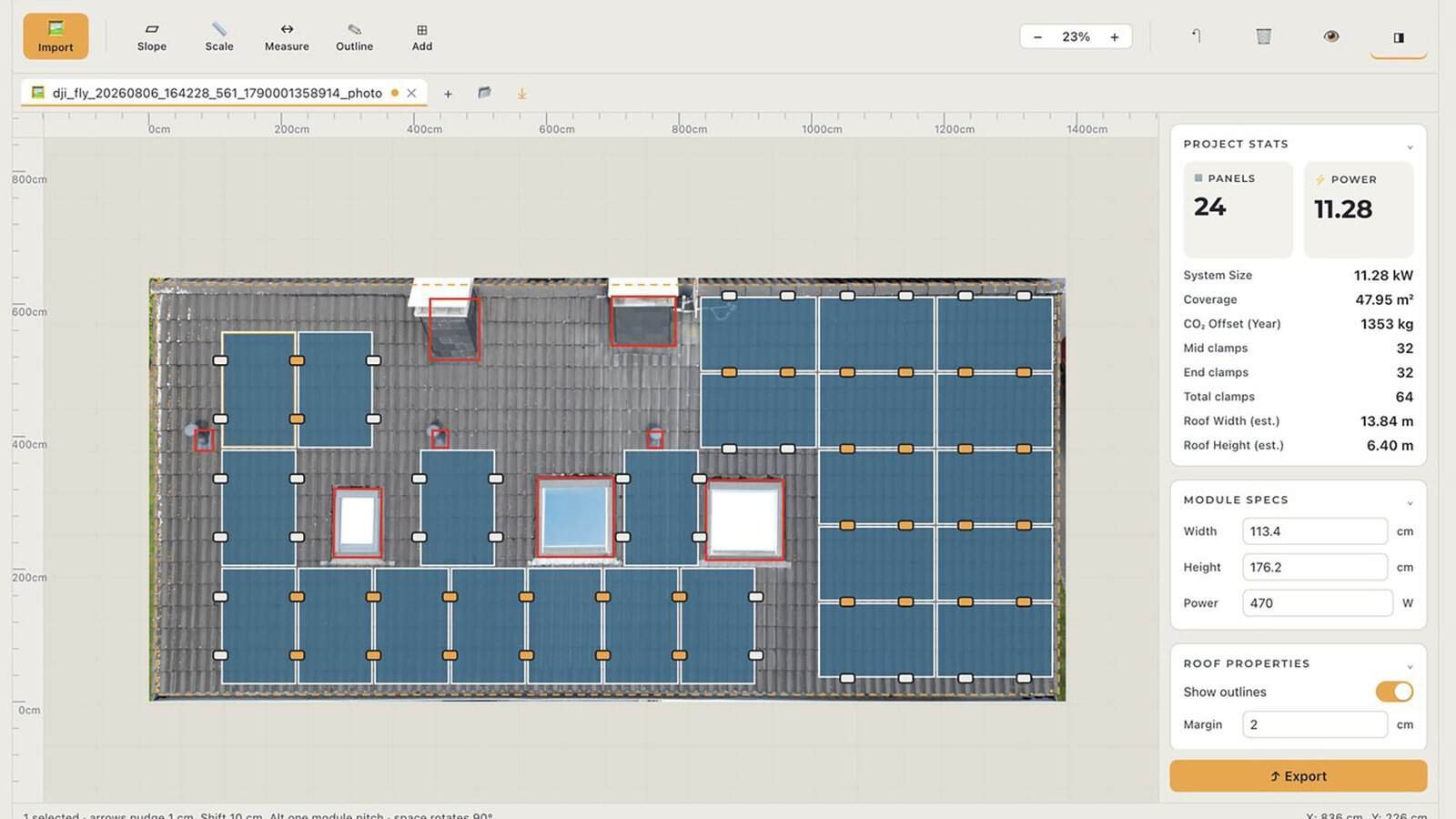Click the Coverage value 47.95 m²
This screenshot has width=1456, height=819.
point(1384,299)
